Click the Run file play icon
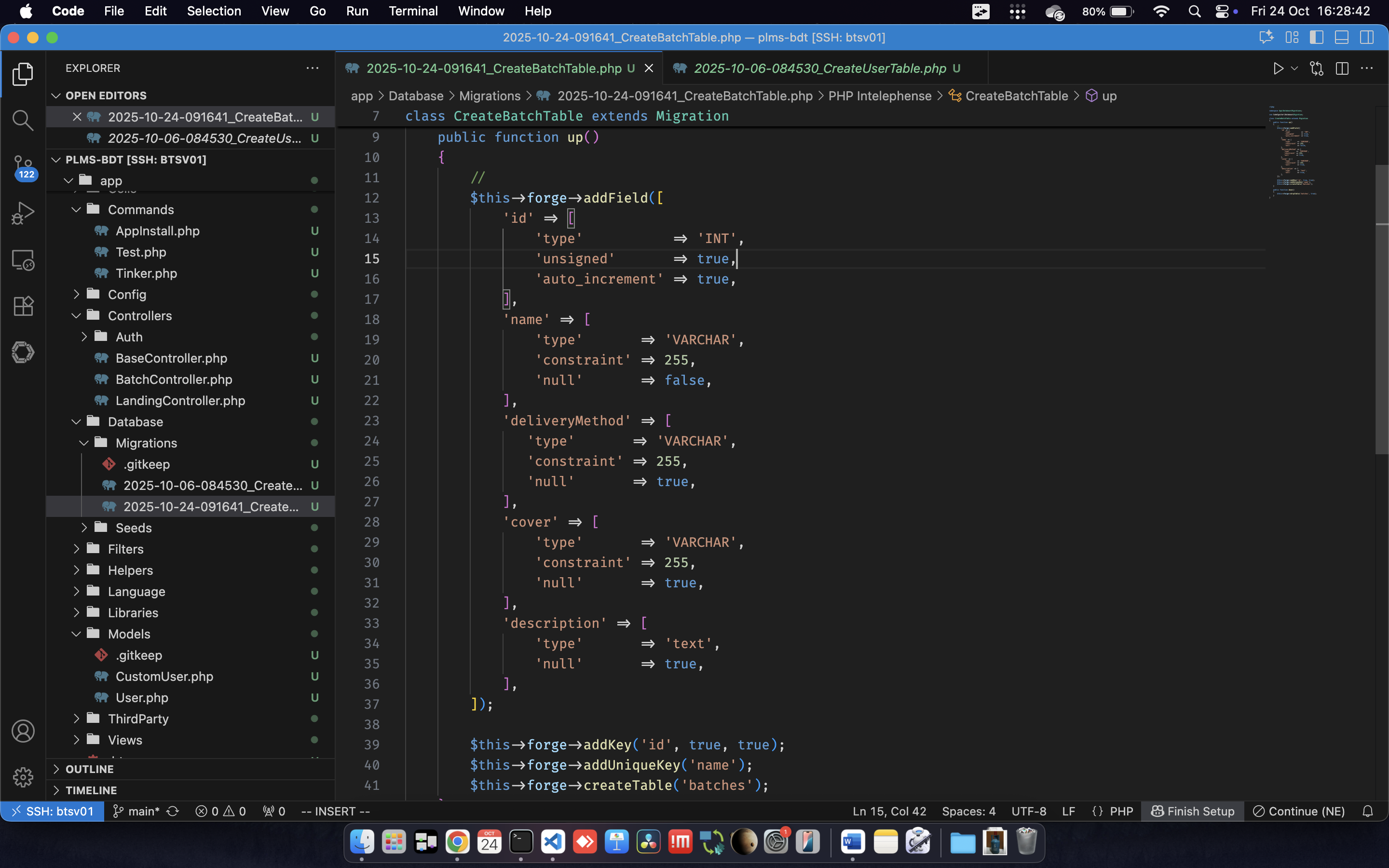 pyautogui.click(x=1278, y=68)
